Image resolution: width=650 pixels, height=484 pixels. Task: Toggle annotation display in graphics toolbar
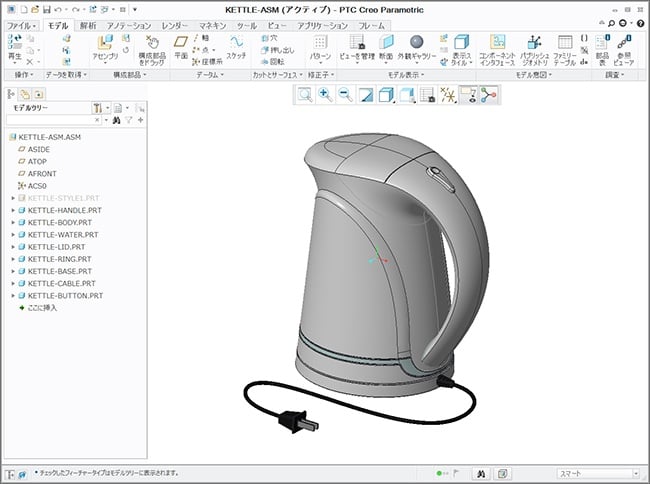[468, 94]
